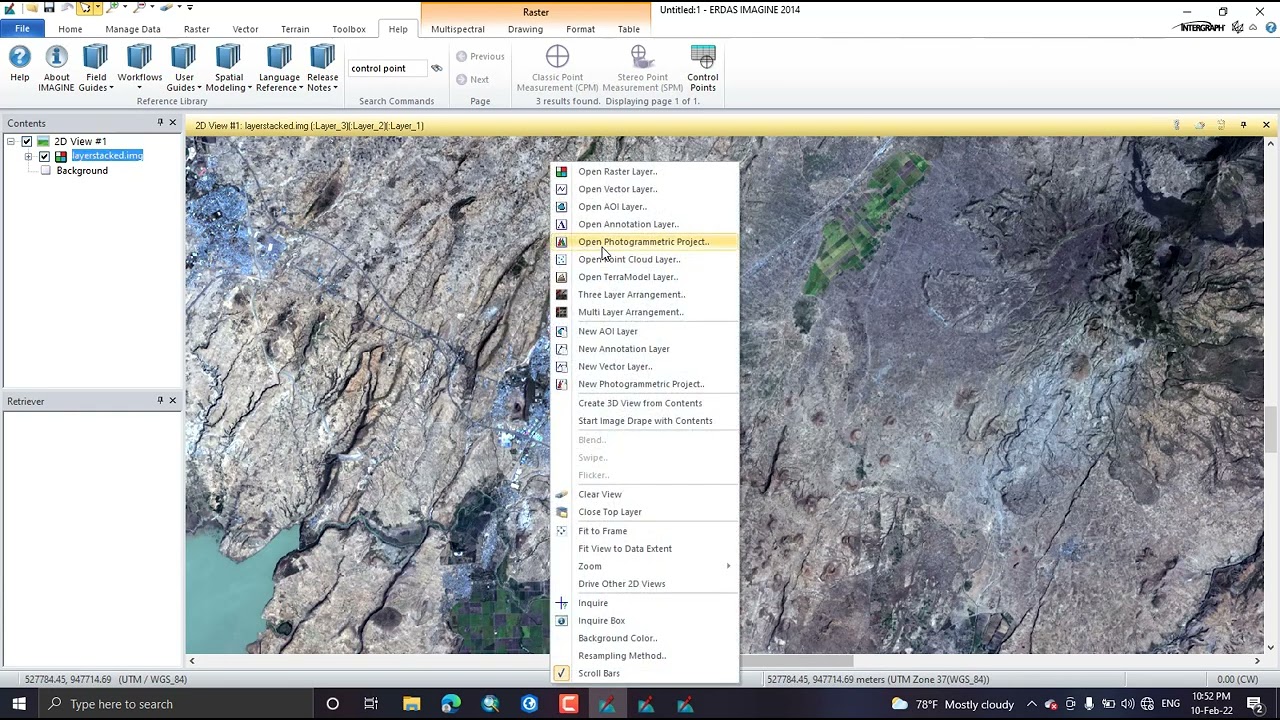This screenshot has width=1280, height=720.
Task: Choose Open TerraModel Layer menu entry
Action: (645, 277)
